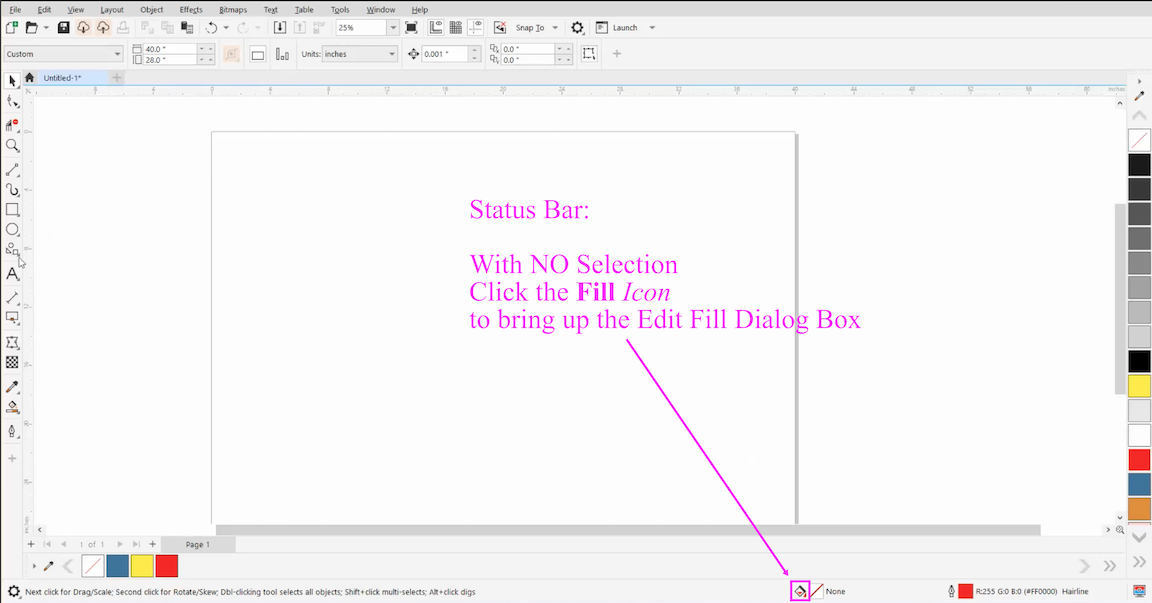Select the Zoom tool in toolbox

12,146
